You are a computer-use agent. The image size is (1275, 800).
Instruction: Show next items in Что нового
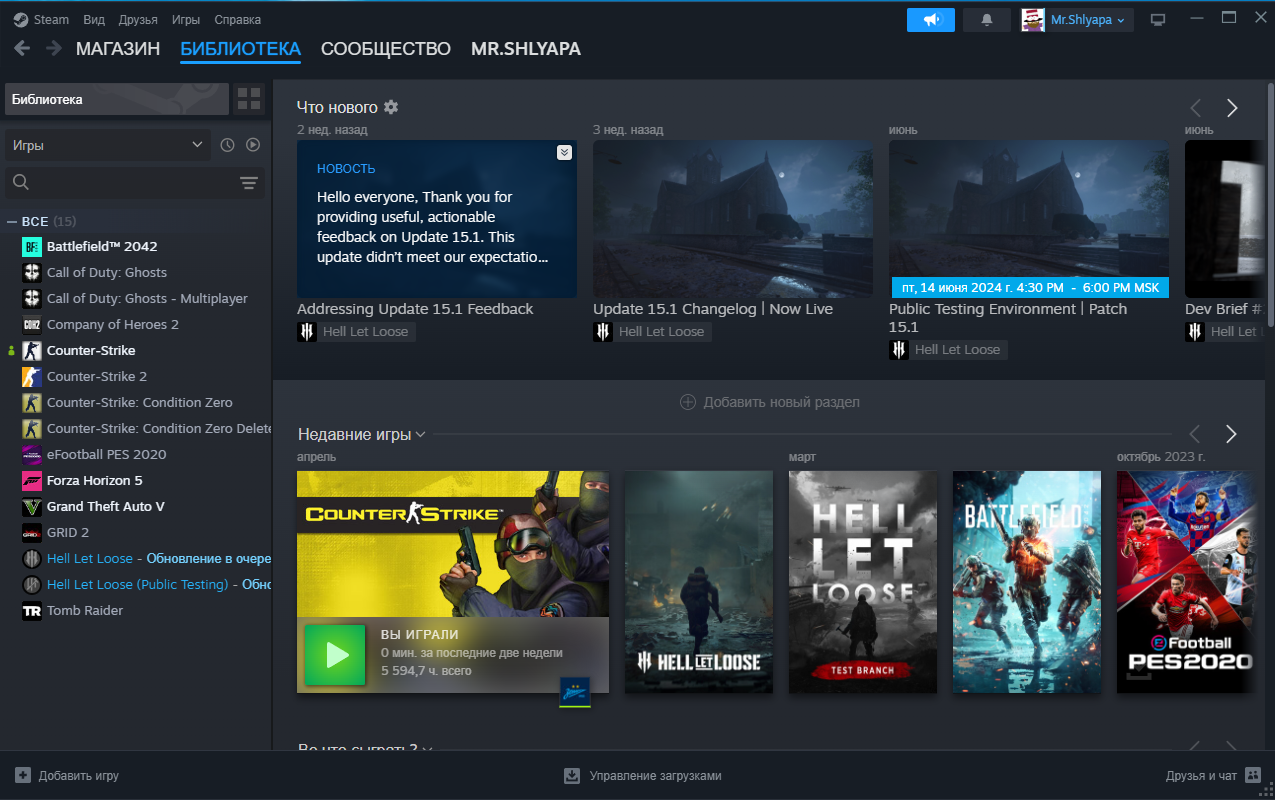1232,108
